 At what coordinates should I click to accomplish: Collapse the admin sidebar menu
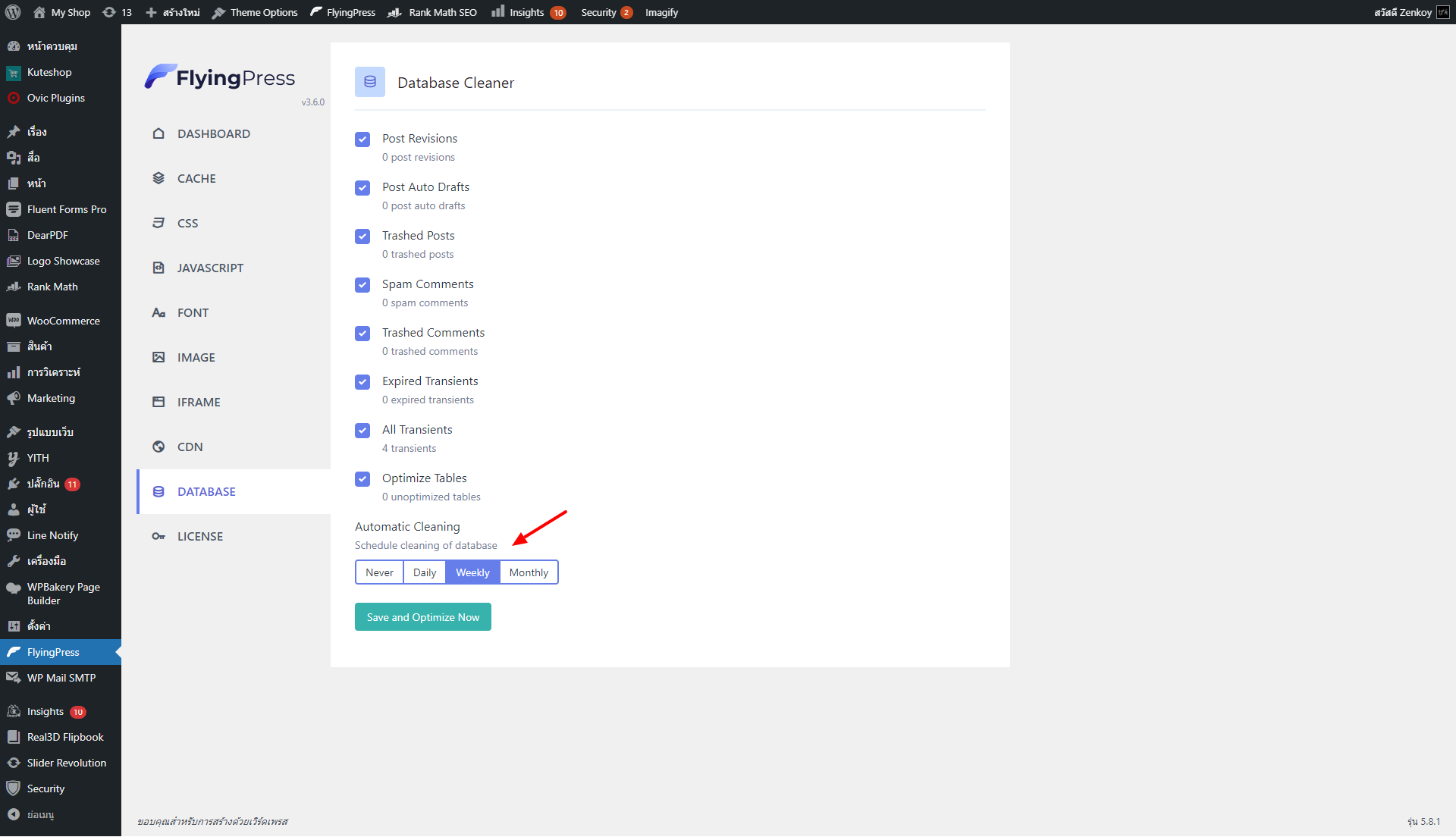click(x=39, y=814)
